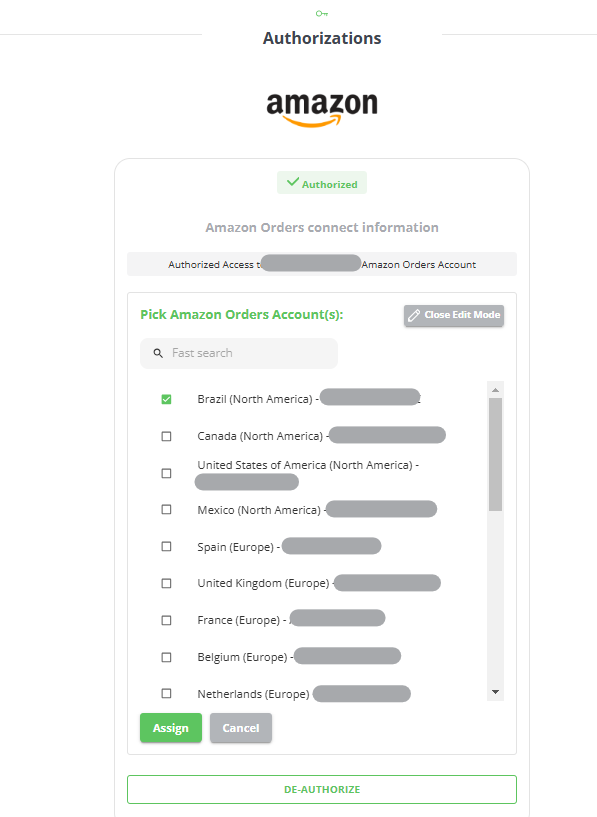Focus the Fast search input field
Viewport: 597px width, 817px height.
239,353
